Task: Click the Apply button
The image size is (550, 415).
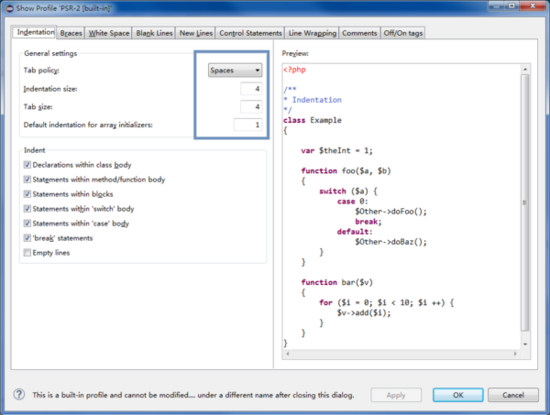Action: [396, 395]
